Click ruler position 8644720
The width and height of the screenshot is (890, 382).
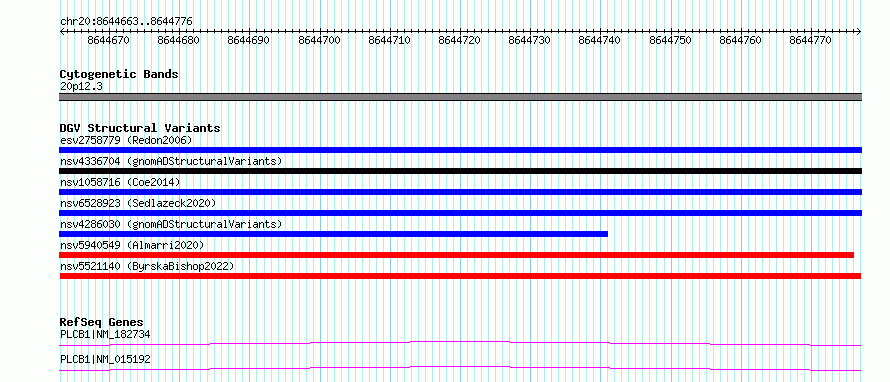460,40
